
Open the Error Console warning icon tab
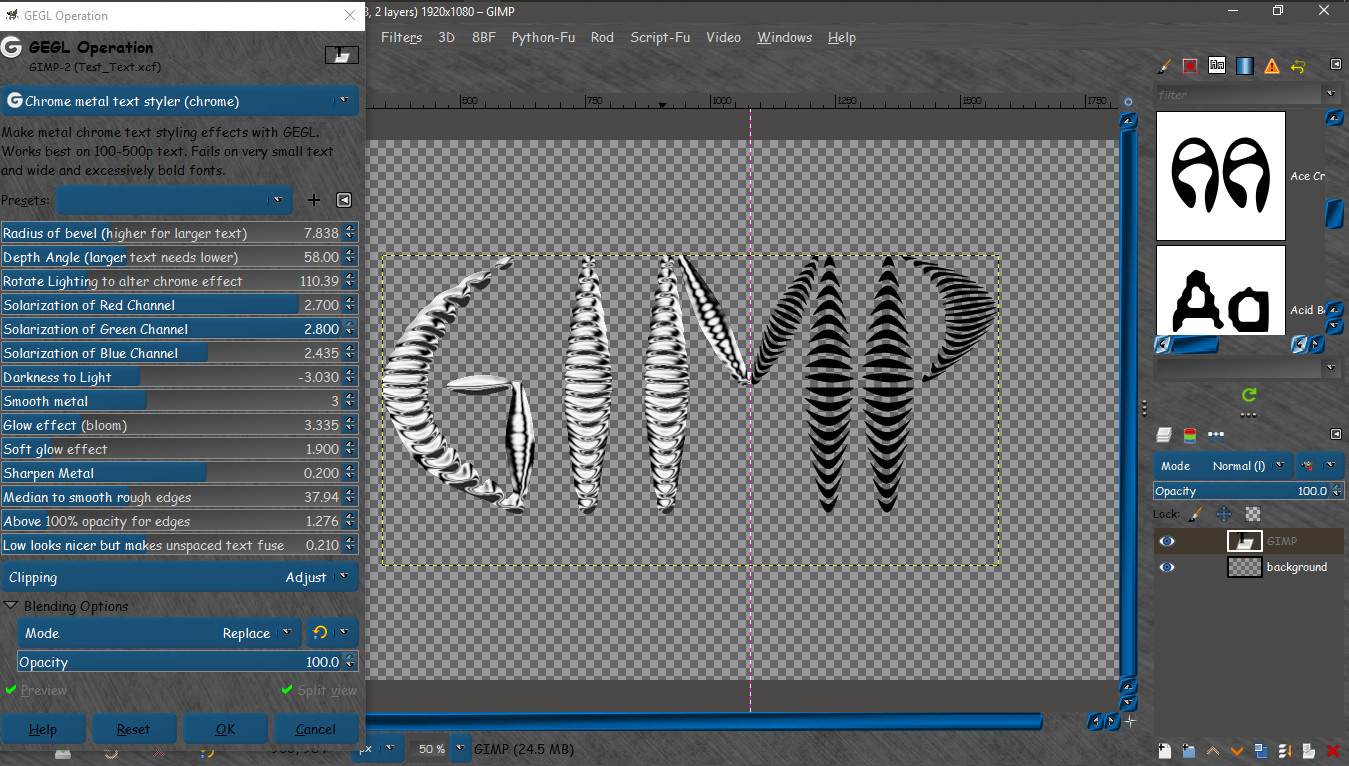point(1272,66)
